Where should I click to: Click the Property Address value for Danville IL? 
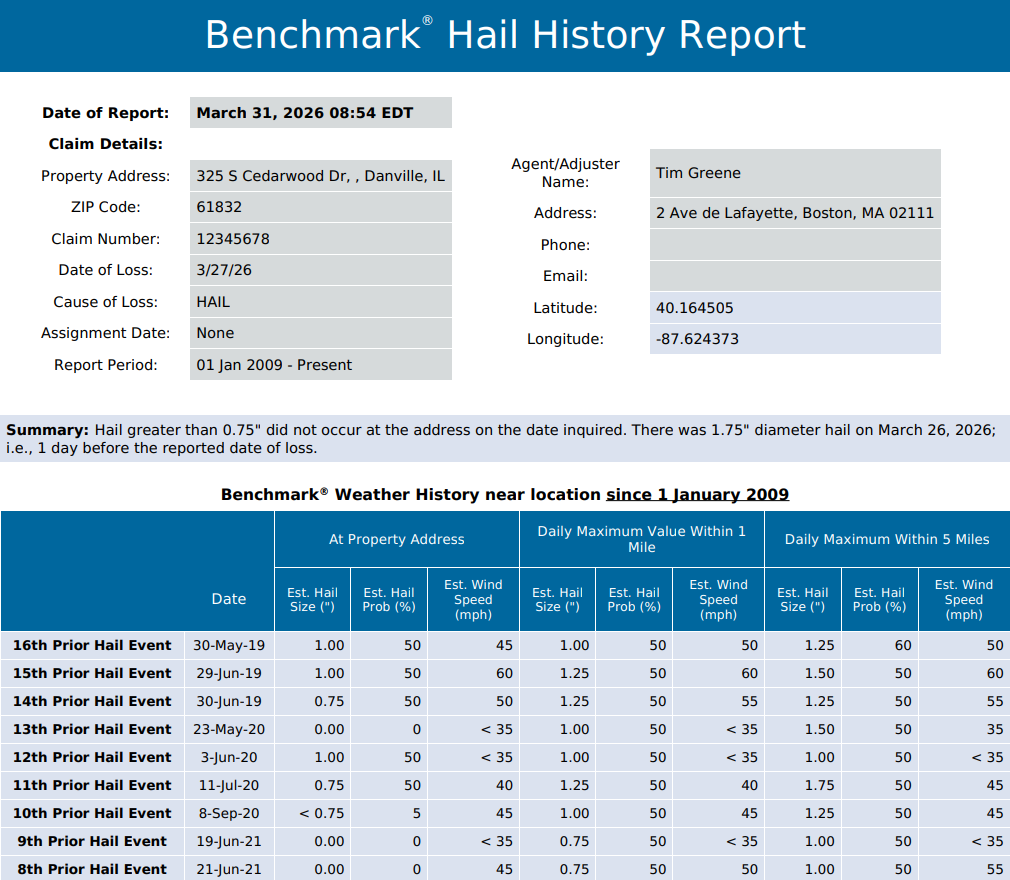pos(320,175)
